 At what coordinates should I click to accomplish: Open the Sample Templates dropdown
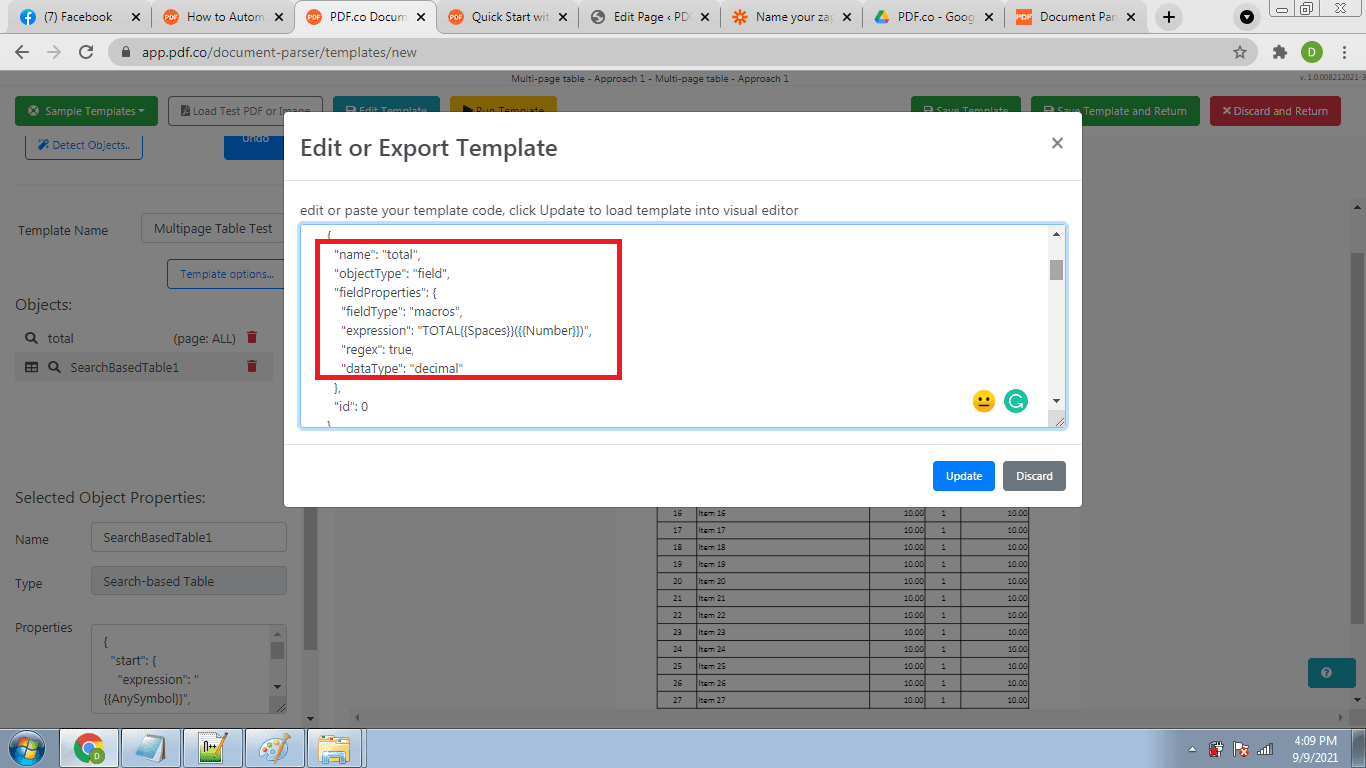tap(86, 111)
